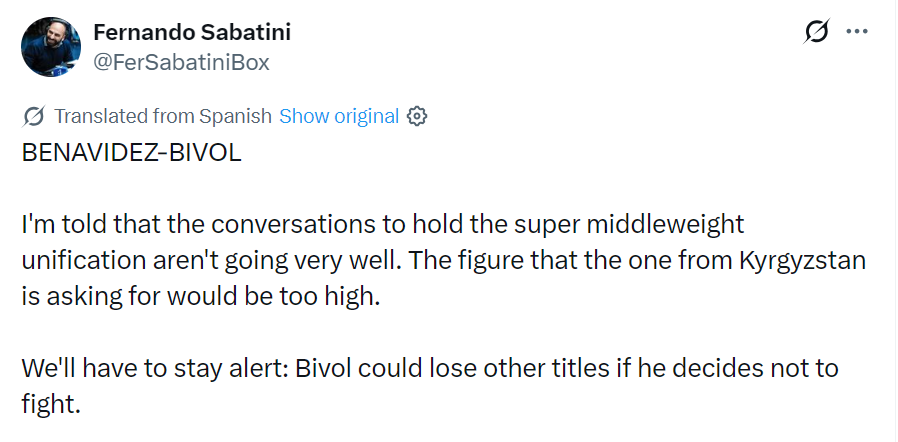This screenshot has width=898, height=442.
Task: Click the final word 'fight.'
Action: click(x=49, y=404)
